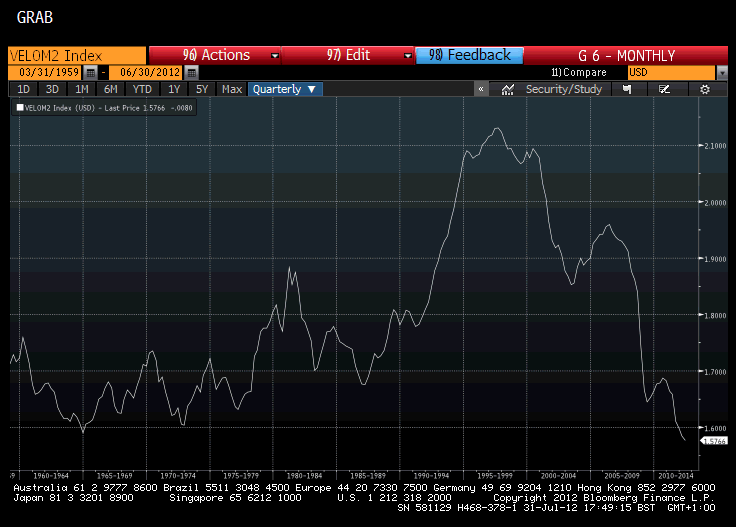Viewport: 736px width, 527px height.
Task: Click the 1970-1974 time axis label
Action: 178,475
